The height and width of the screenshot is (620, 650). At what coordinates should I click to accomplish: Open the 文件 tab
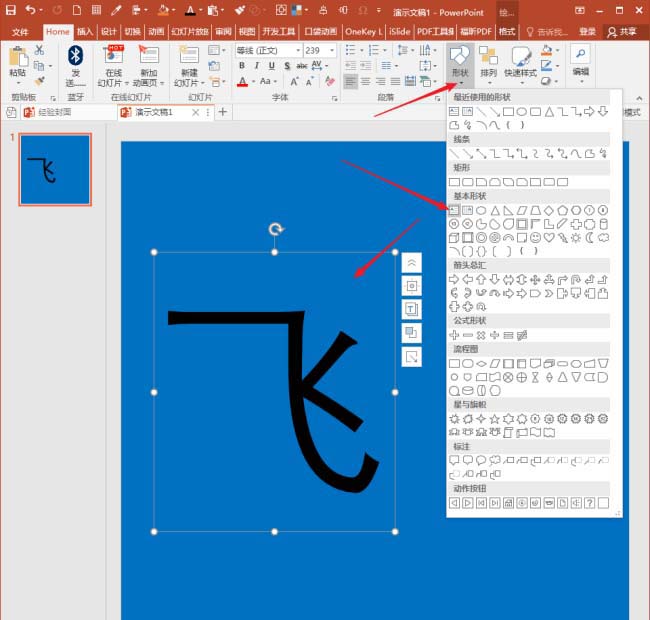(20, 32)
